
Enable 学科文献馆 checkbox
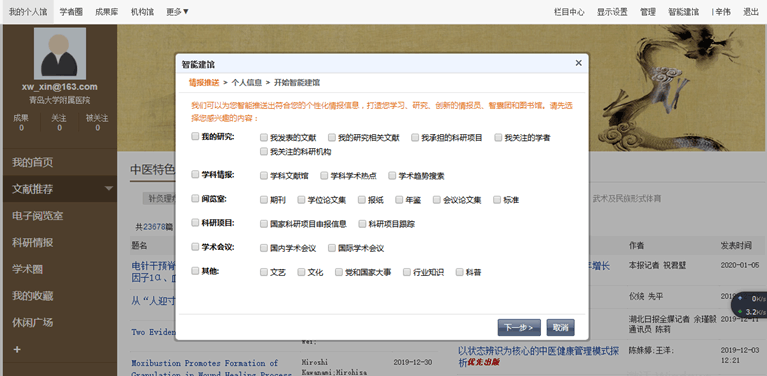264,175
